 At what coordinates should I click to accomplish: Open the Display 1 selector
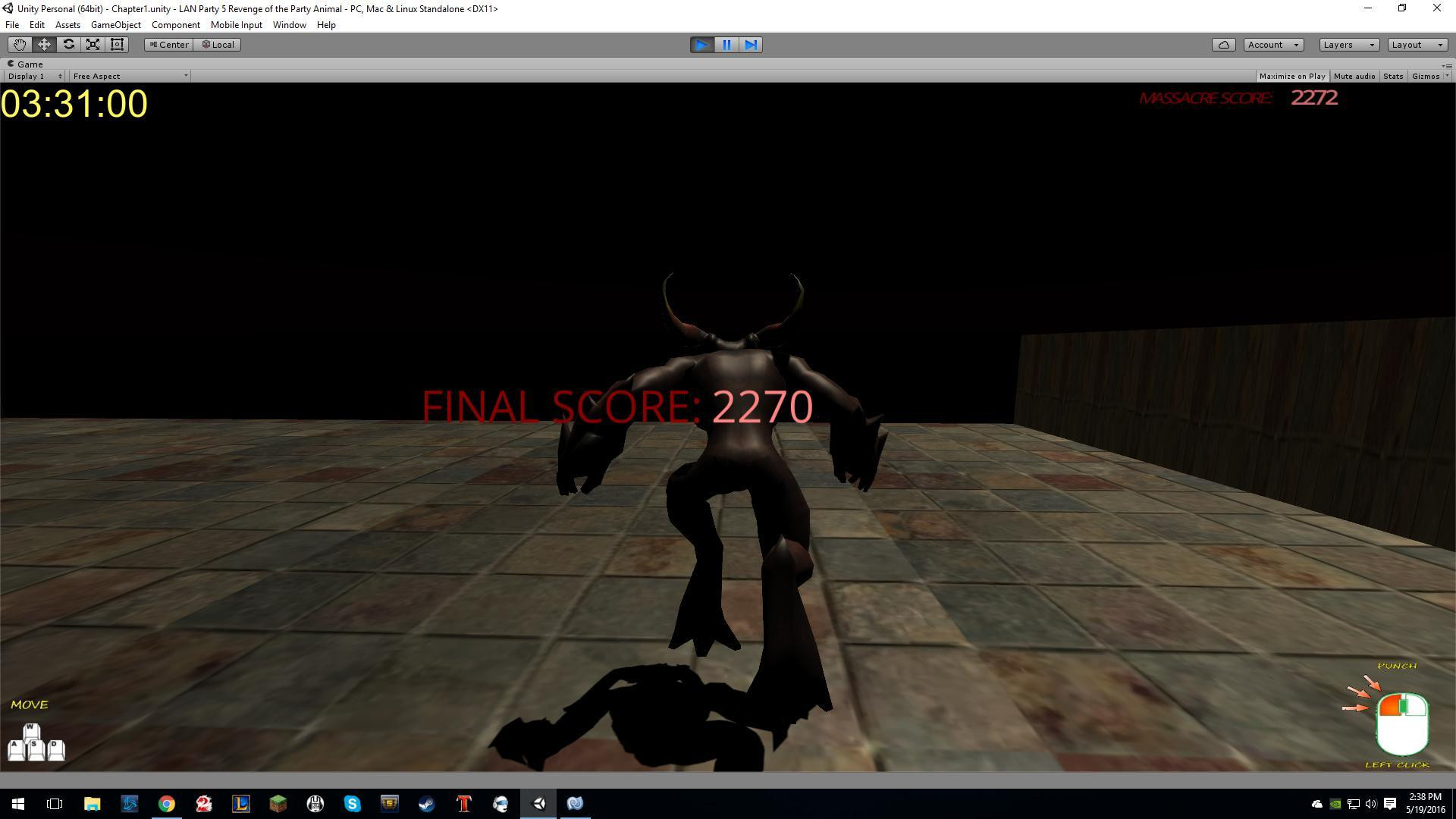[x=35, y=76]
